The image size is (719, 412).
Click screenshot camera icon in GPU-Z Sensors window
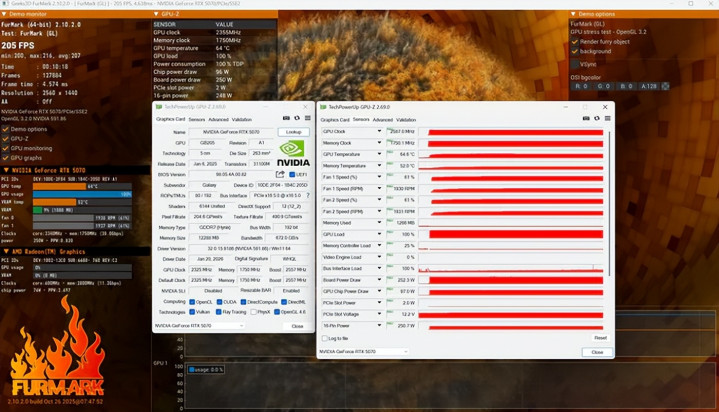click(586, 118)
